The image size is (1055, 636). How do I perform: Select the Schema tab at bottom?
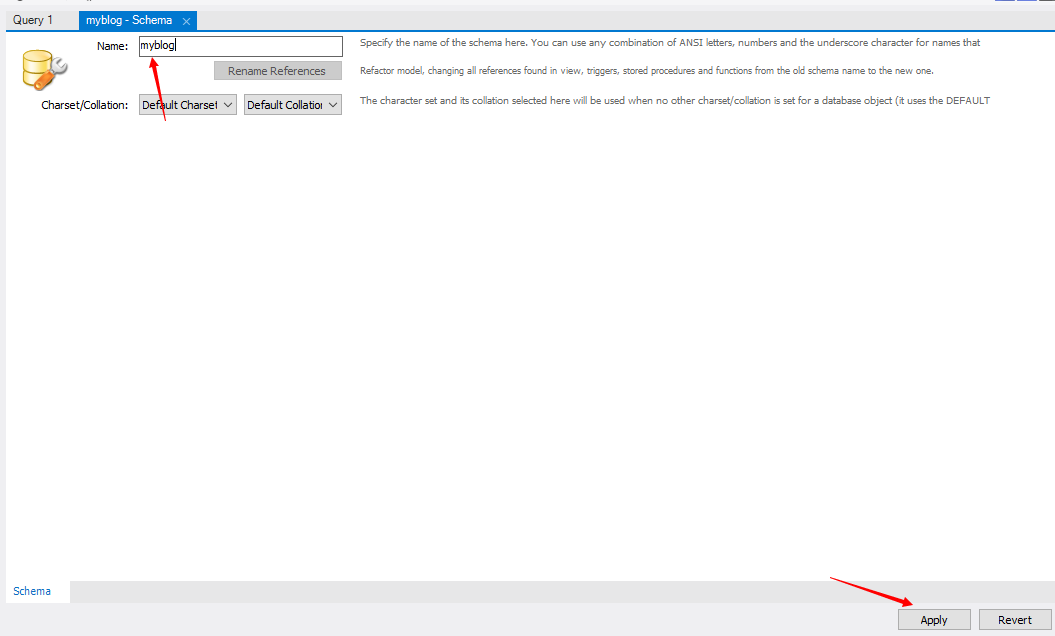point(32,591)
